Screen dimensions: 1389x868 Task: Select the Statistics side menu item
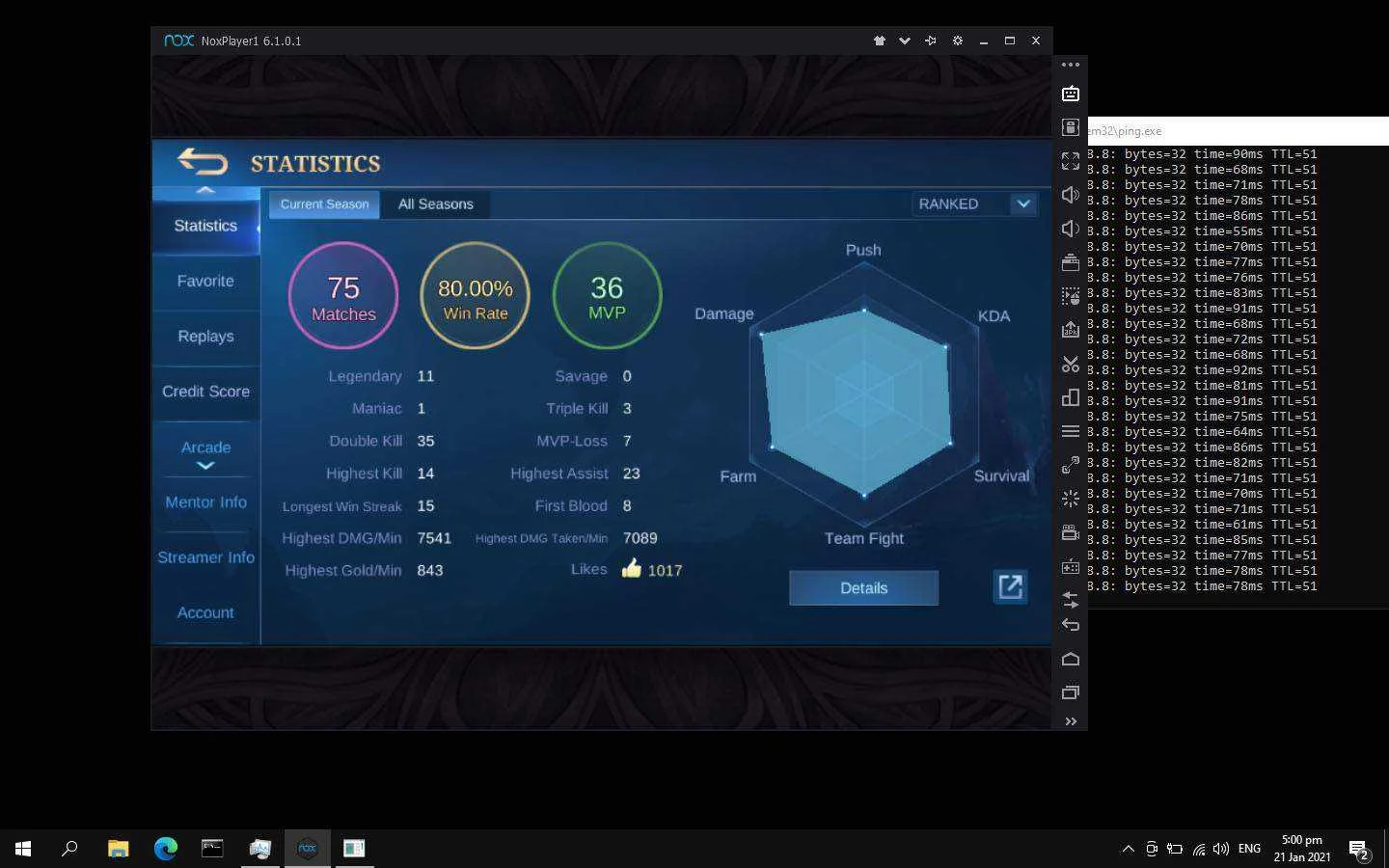coord(205,226)
